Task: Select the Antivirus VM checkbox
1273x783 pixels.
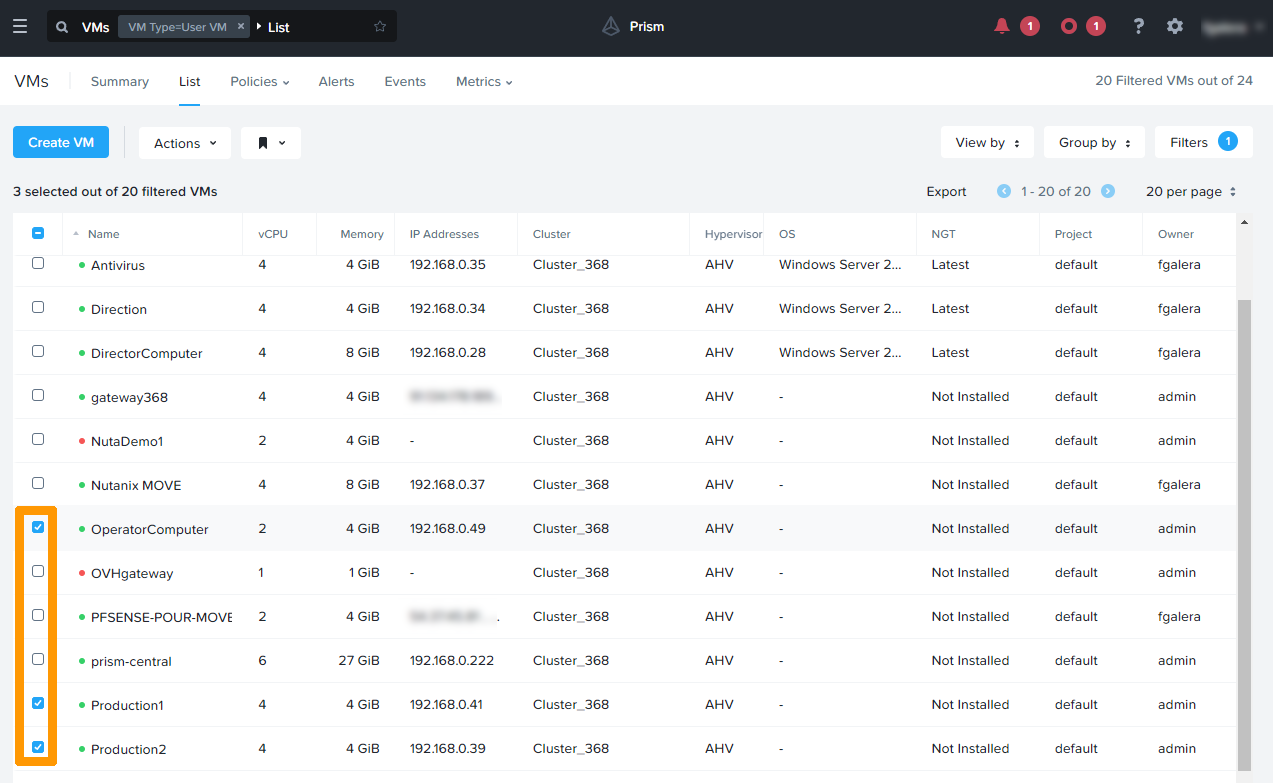Action: pyautogui.click(x=37, y=263)
